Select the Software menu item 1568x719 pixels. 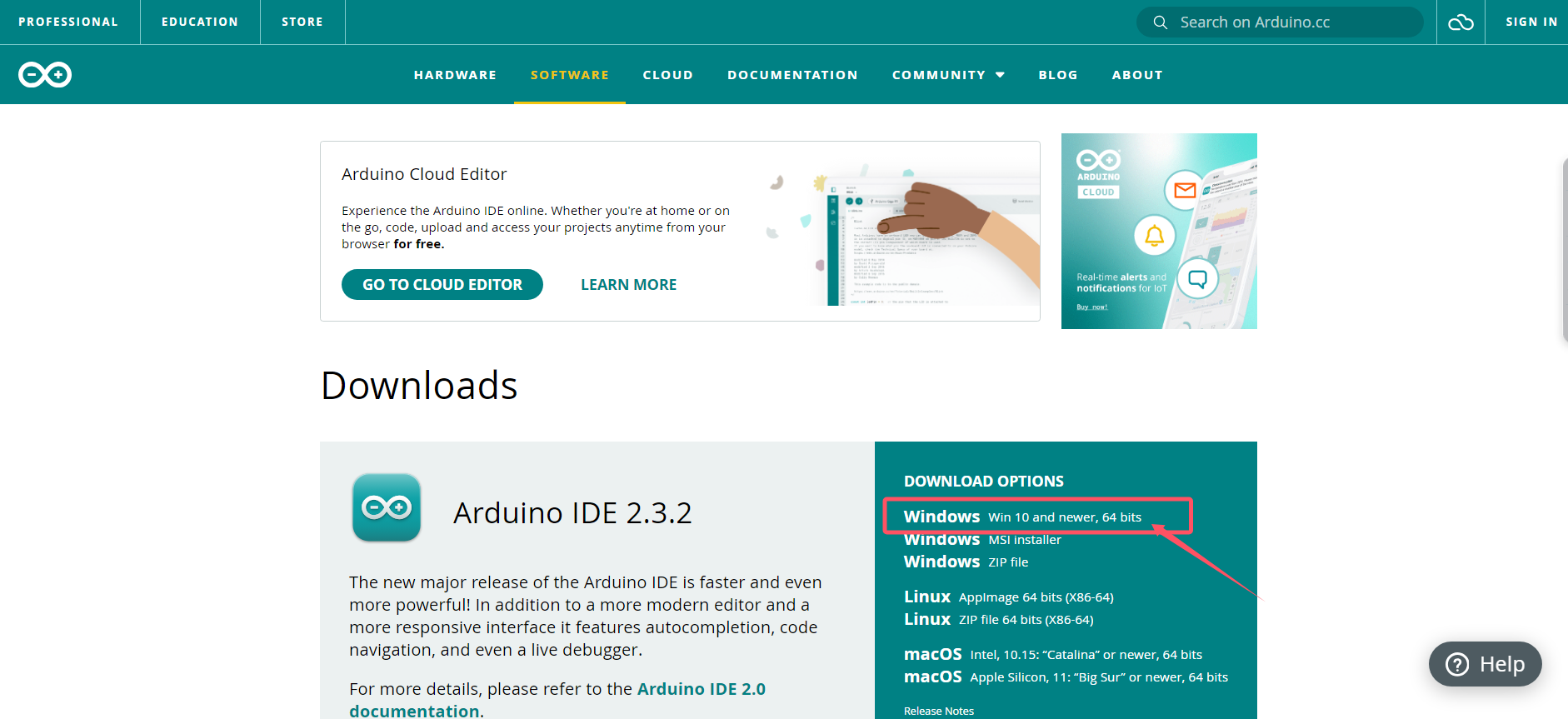(570, 75)
